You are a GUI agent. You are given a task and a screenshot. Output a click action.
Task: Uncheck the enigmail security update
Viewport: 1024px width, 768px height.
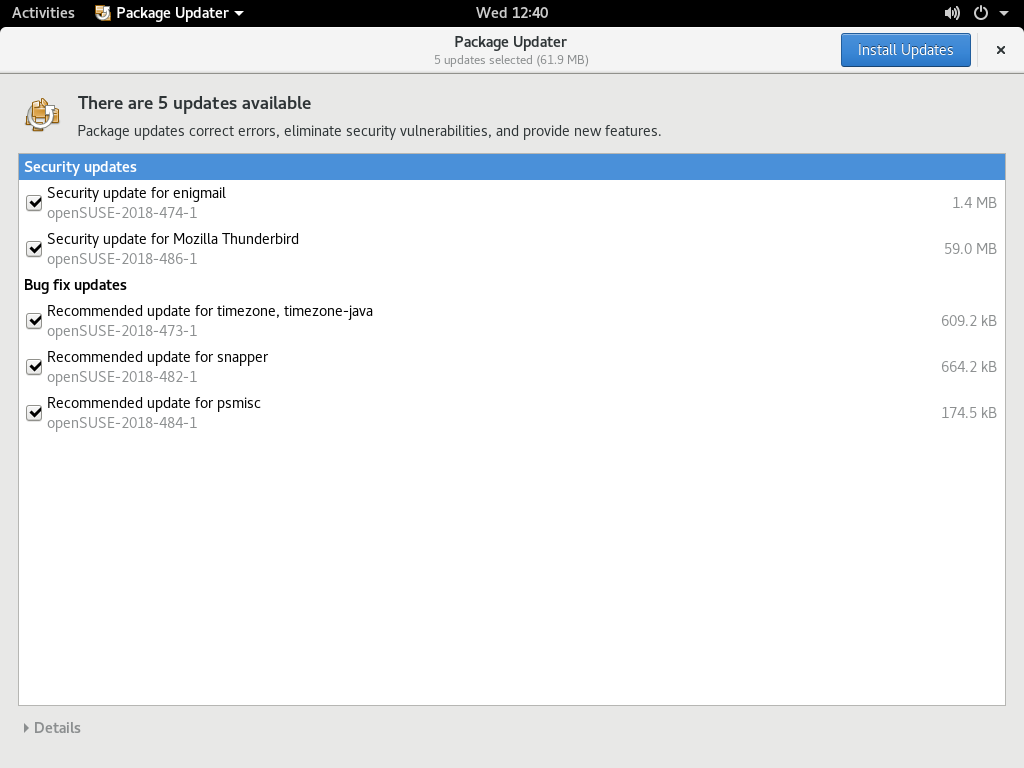34,203
